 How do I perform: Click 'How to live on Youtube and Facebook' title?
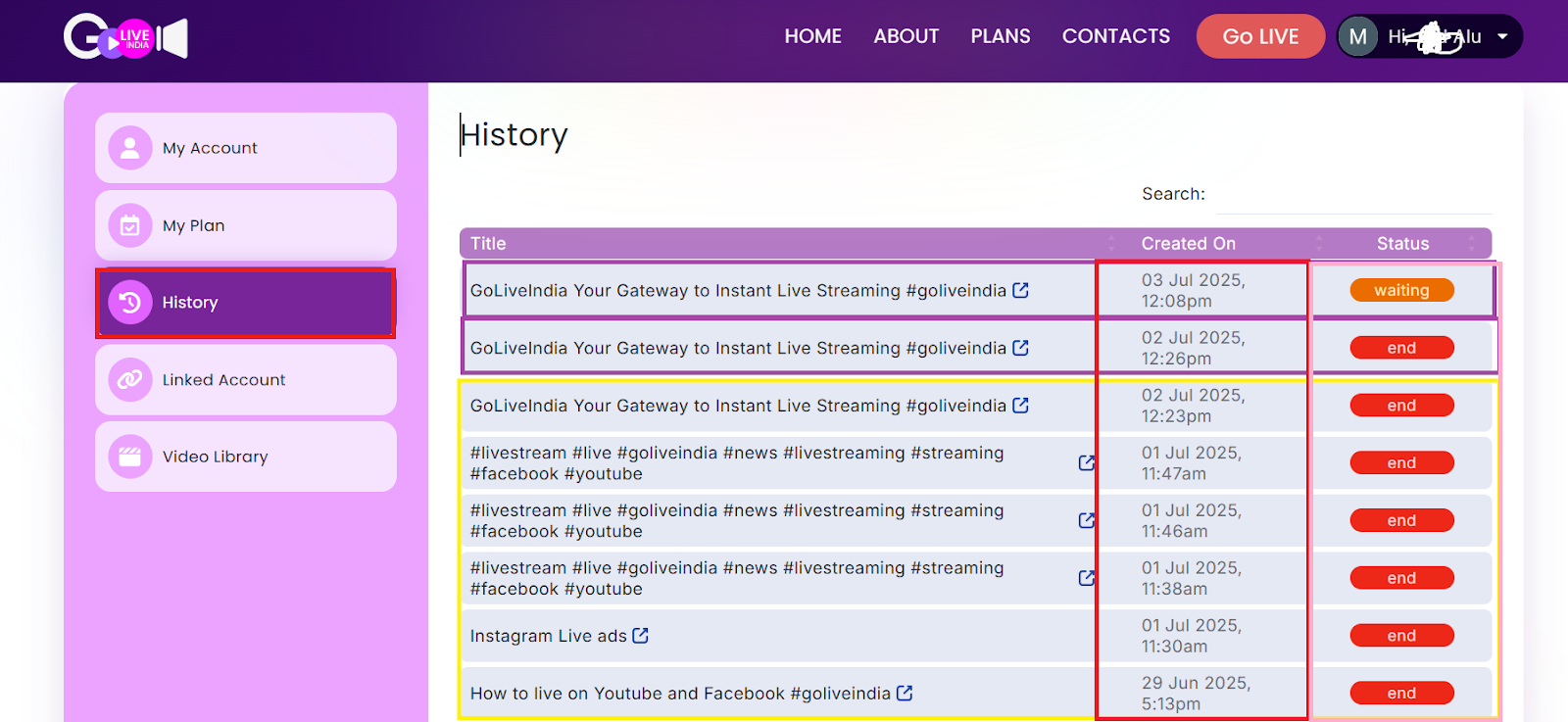tap(680, 694)
